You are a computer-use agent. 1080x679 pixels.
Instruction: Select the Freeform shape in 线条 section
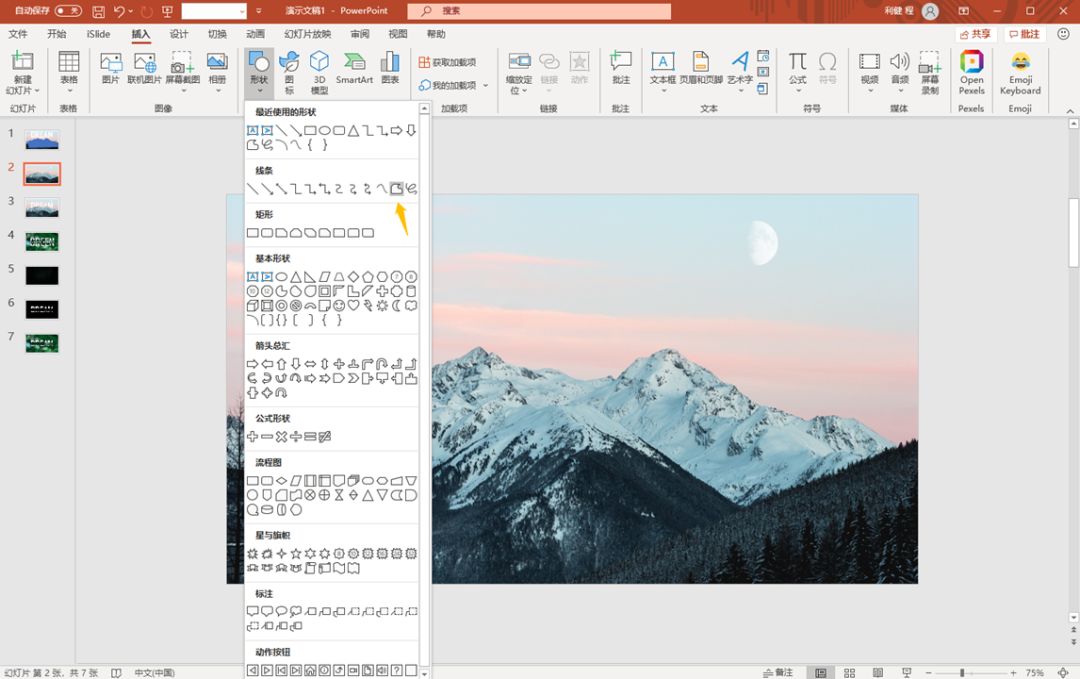point(396,188)
